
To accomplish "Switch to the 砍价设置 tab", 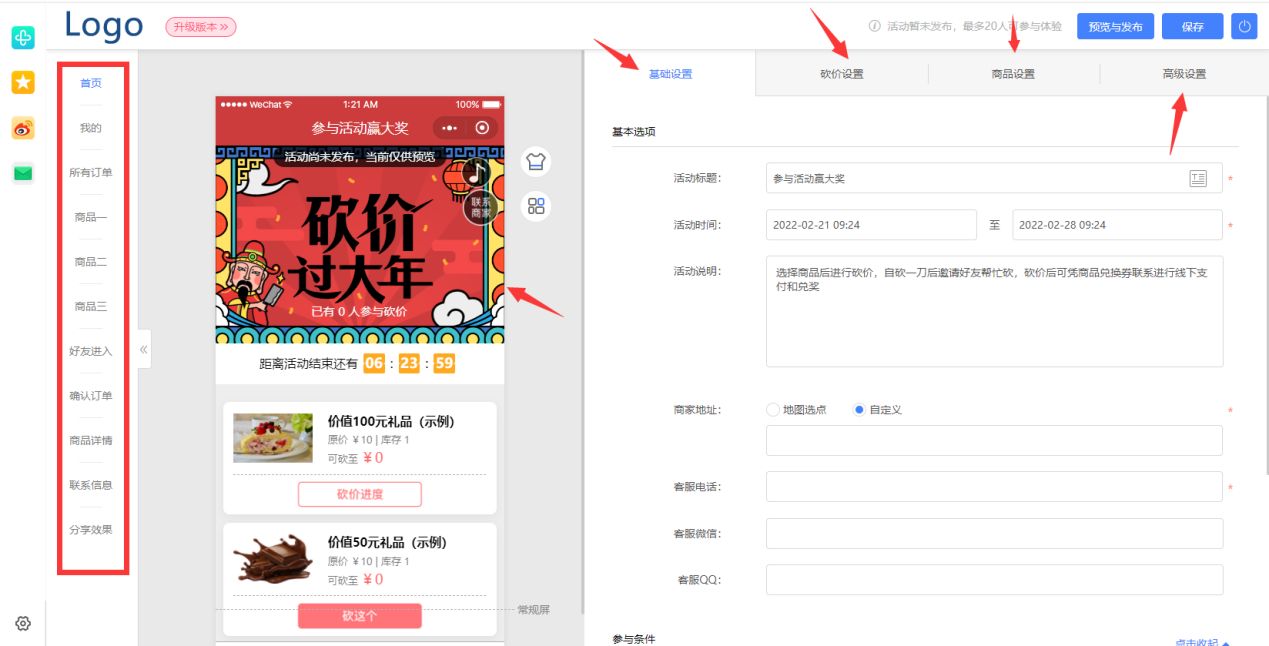I will [842, 74].
